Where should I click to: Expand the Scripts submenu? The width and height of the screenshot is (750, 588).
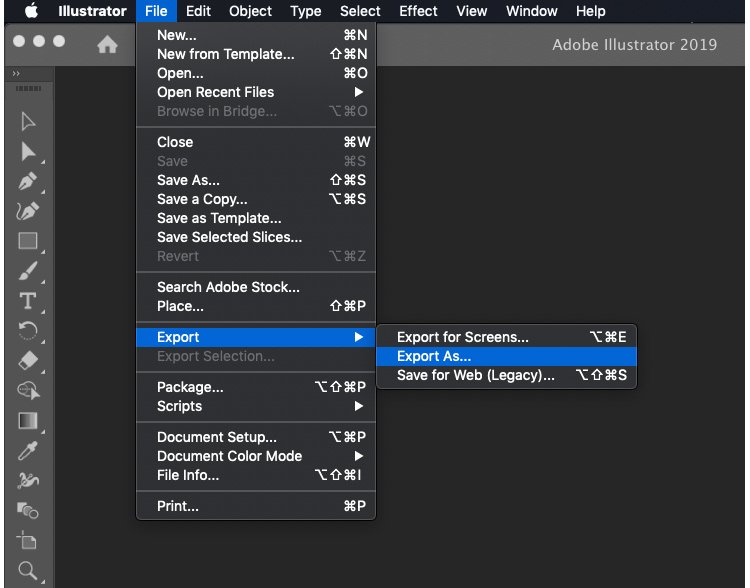coord(256,406)
